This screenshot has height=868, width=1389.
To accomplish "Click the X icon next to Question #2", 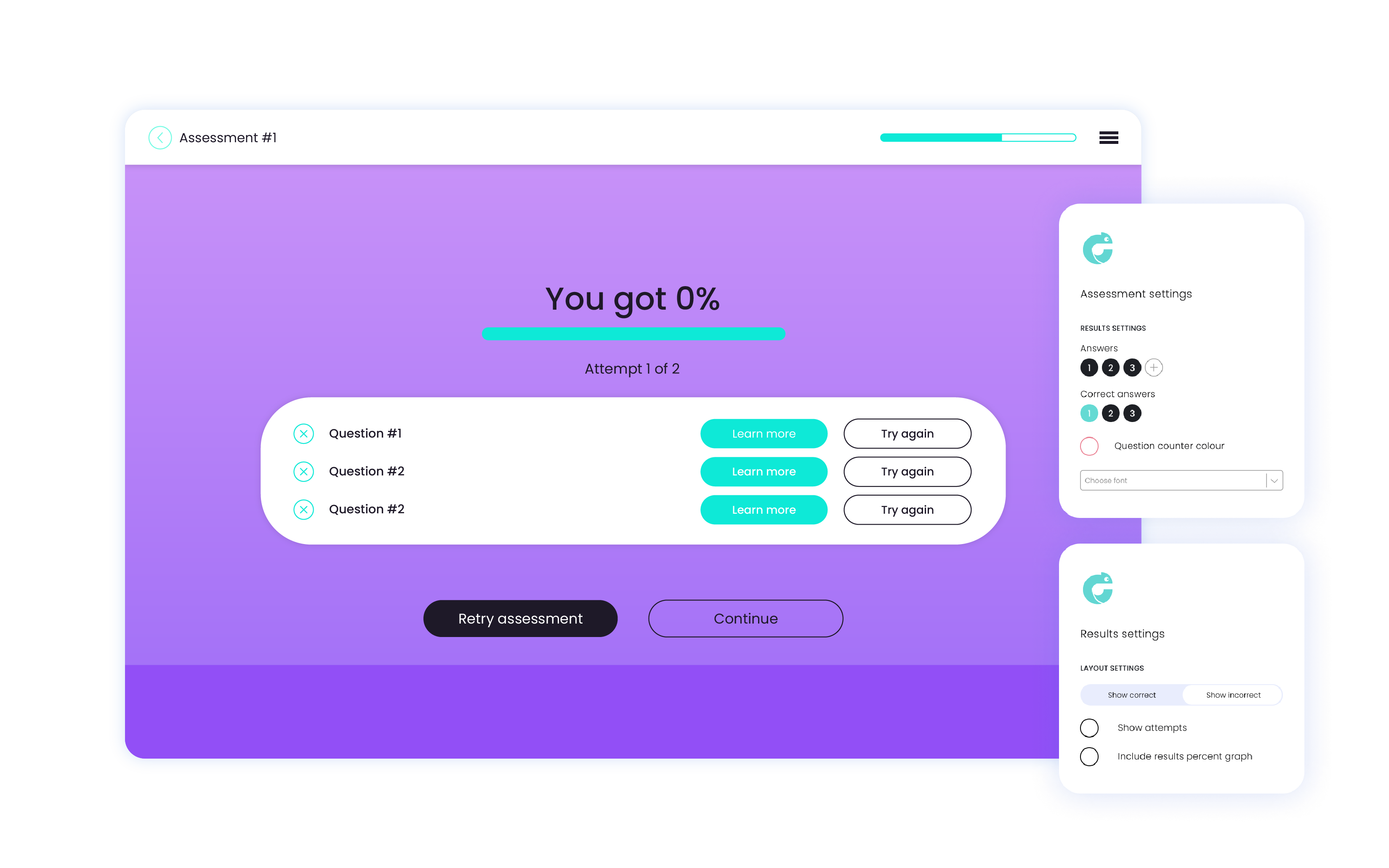I will pyautogui.click(x=303, y=471).
